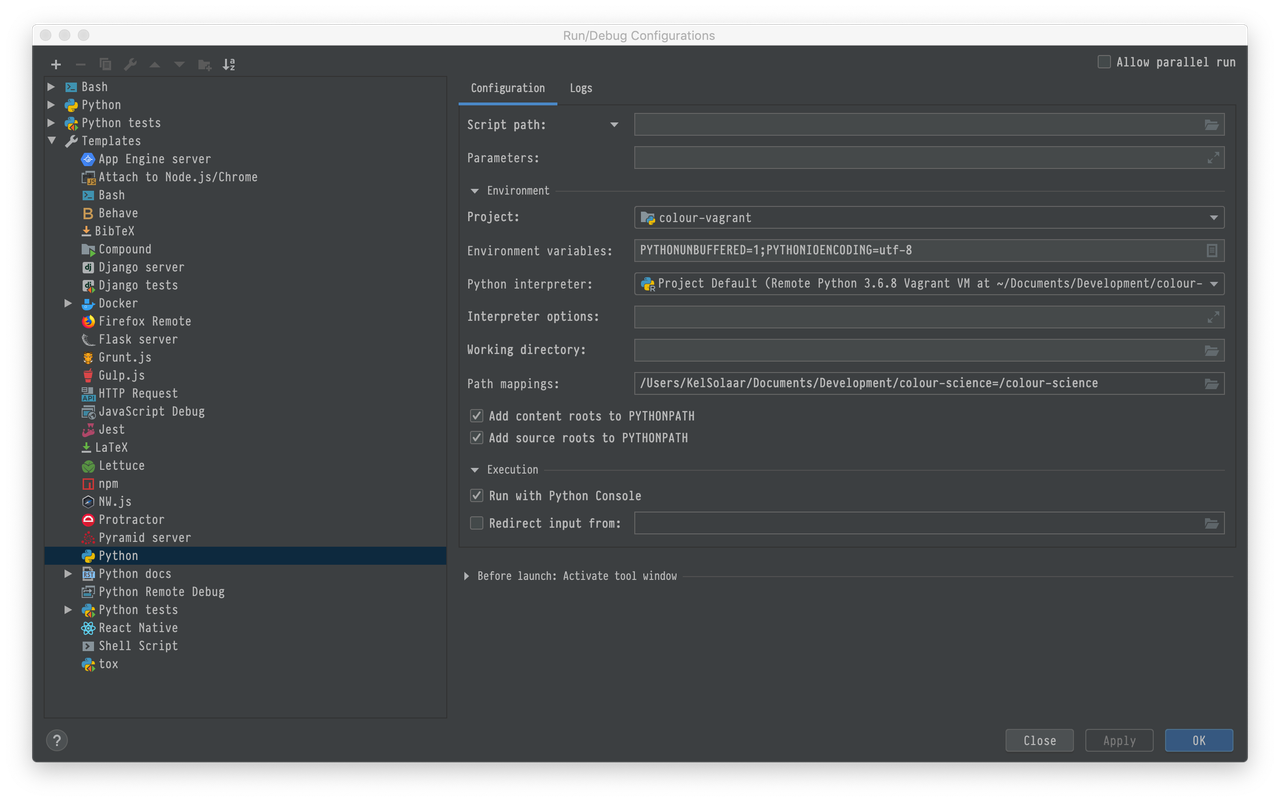Select App Engine server template
The image size is (1280, 802).
click(145, 159)
